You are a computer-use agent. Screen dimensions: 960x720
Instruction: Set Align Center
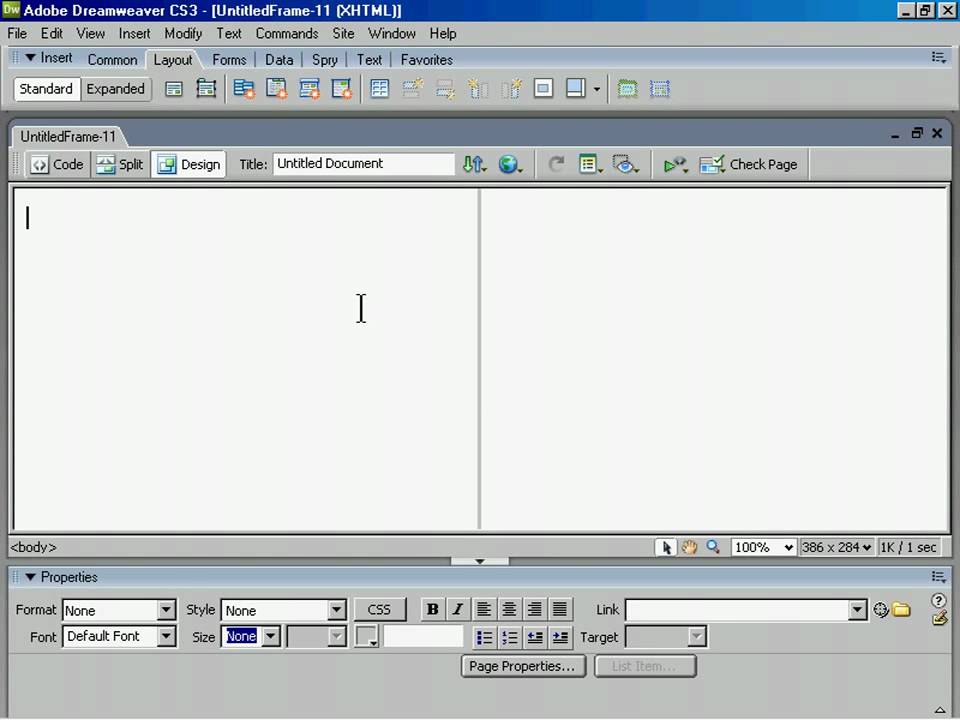point(509,609)
